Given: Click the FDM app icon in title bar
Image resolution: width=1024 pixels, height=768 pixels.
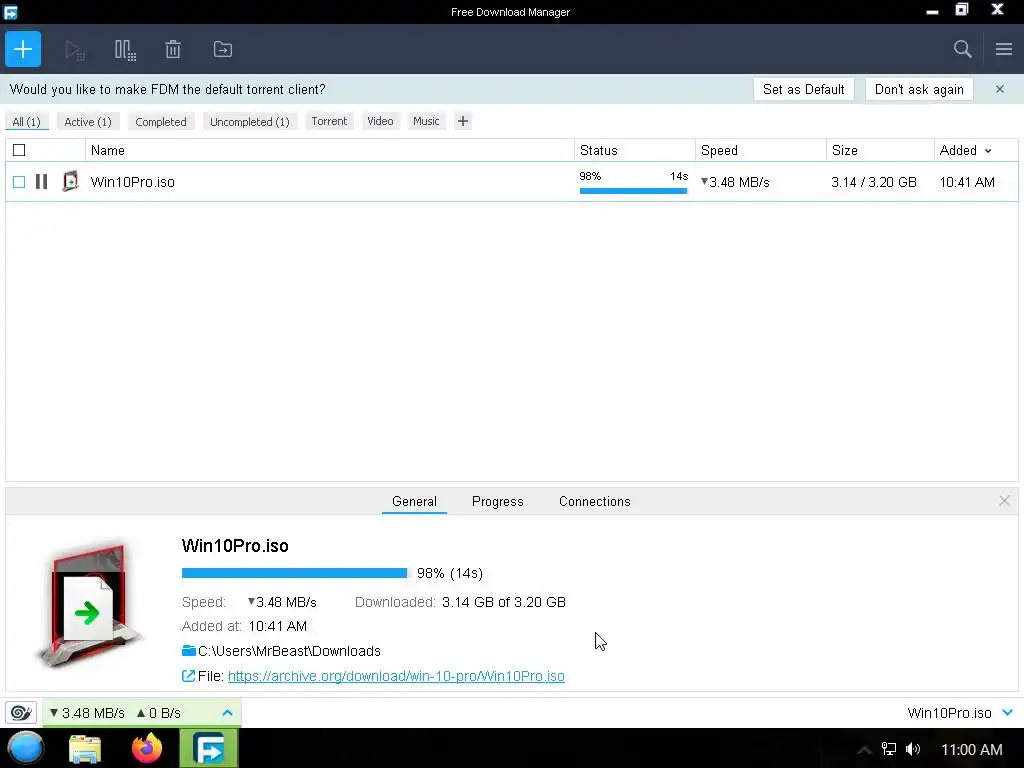Looking at the screenshot, I should (x=10, y=12).
